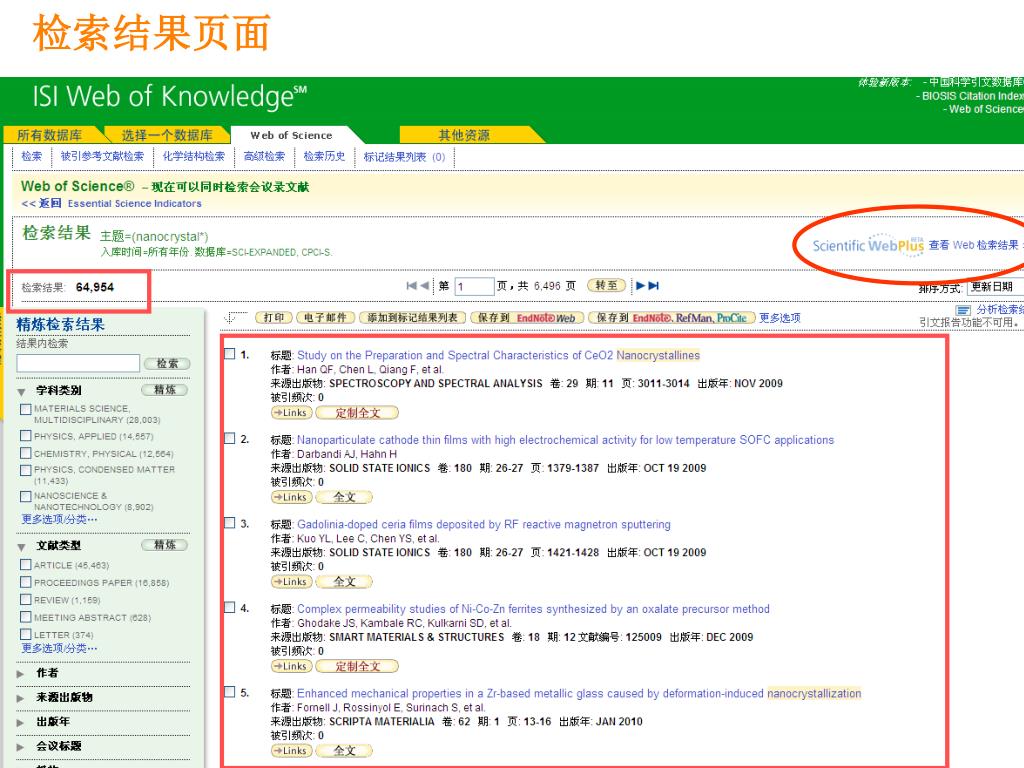Show more subject categories 更多选项/分类
The width and height of the screenshot is (1024, 768).
(59, 519)
